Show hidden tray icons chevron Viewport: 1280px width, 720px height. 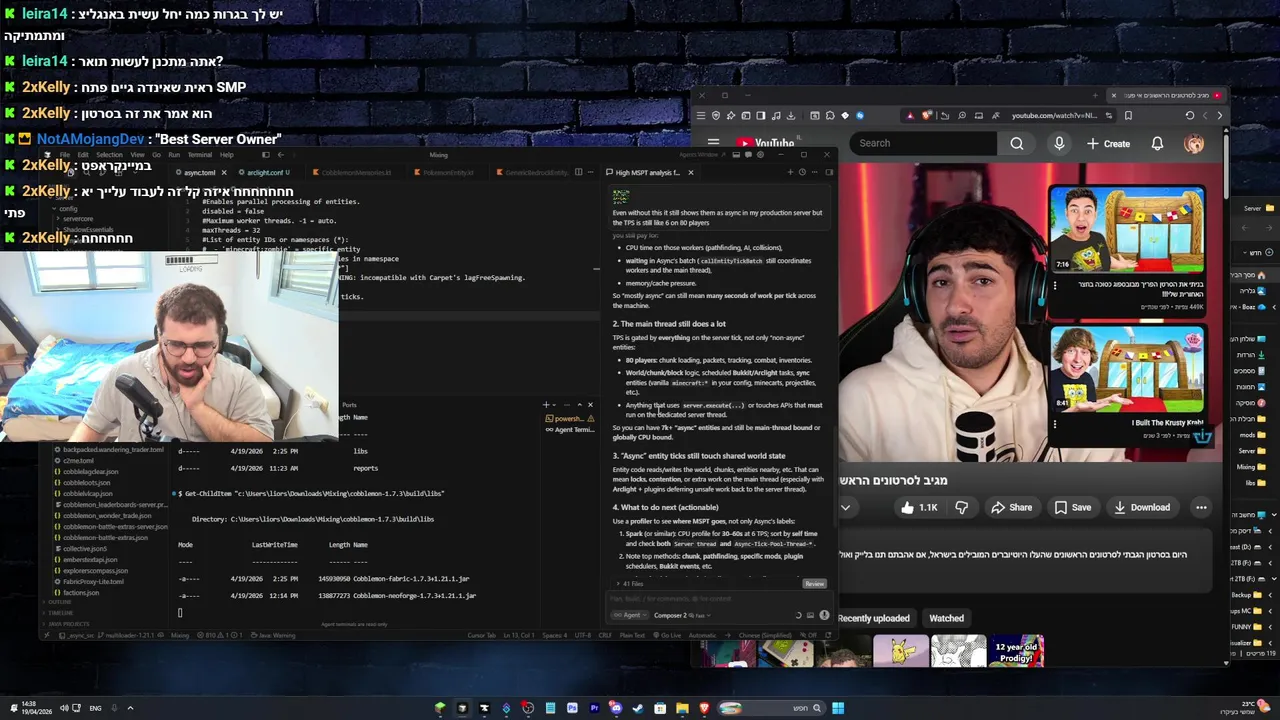tap(130, 708)
